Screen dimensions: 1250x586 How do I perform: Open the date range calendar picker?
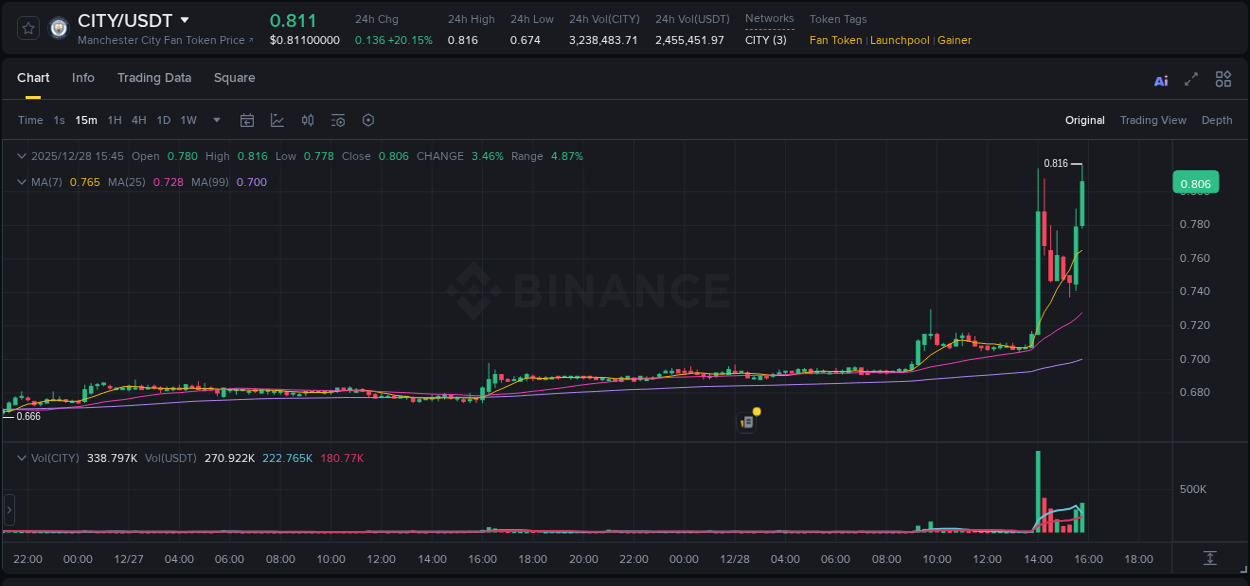tap(247, 120)
